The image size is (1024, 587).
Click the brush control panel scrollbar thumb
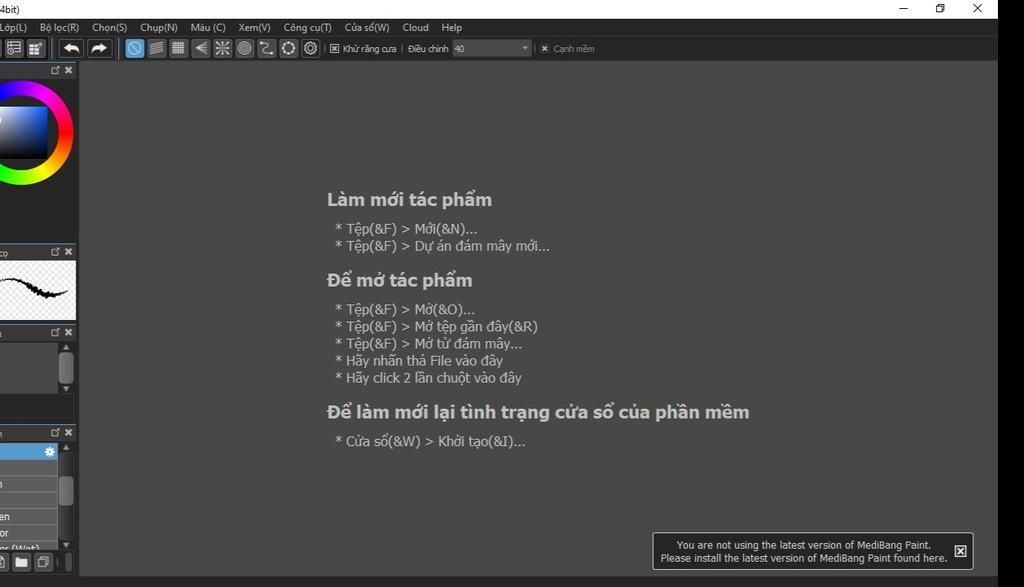(x=66, y=368)
